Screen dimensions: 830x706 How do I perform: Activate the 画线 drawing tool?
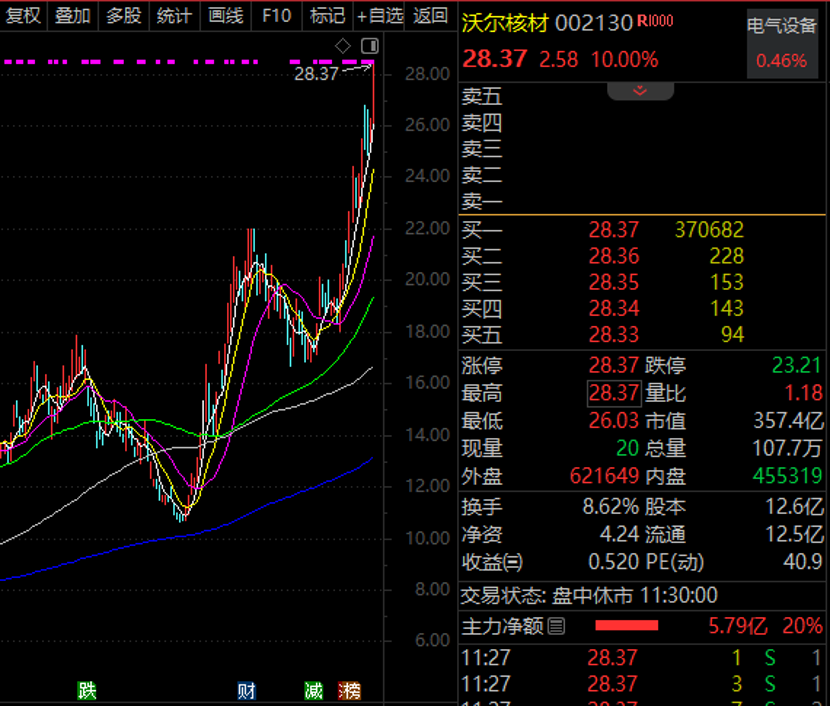[x=226, y=15]
